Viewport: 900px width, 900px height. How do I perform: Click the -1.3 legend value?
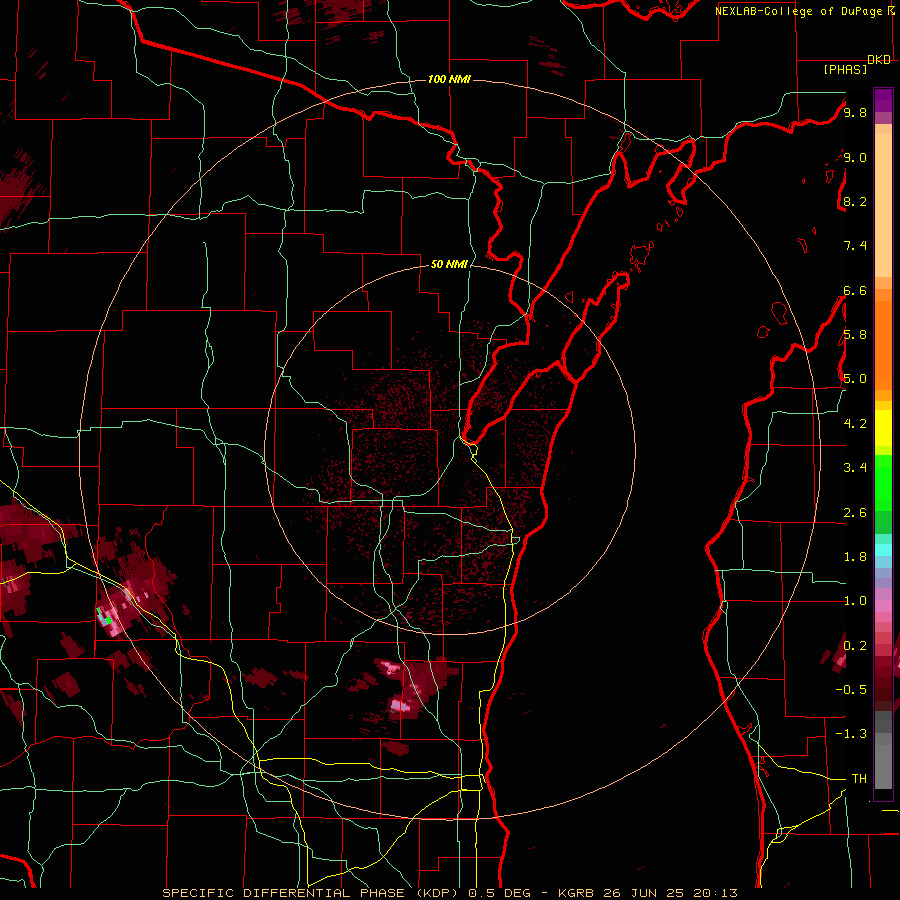click(x=851, y=734)
